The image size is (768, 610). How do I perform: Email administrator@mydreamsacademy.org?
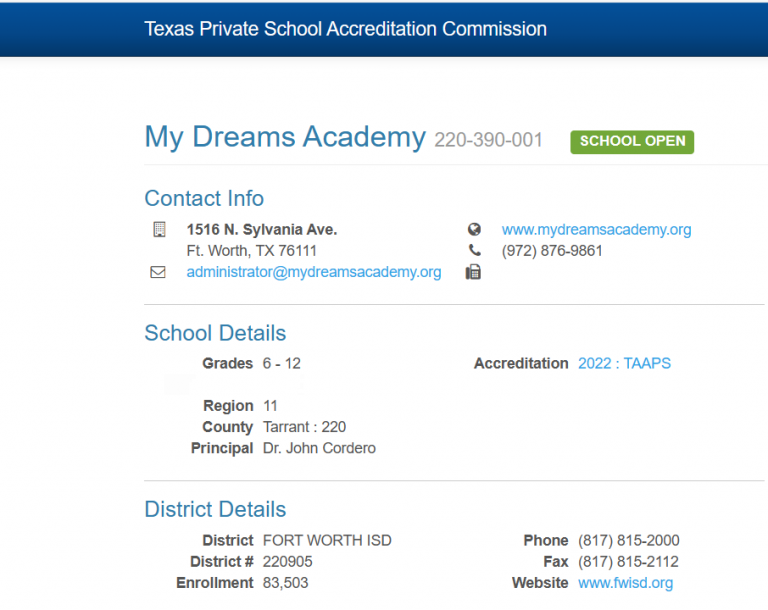(313, 272)
